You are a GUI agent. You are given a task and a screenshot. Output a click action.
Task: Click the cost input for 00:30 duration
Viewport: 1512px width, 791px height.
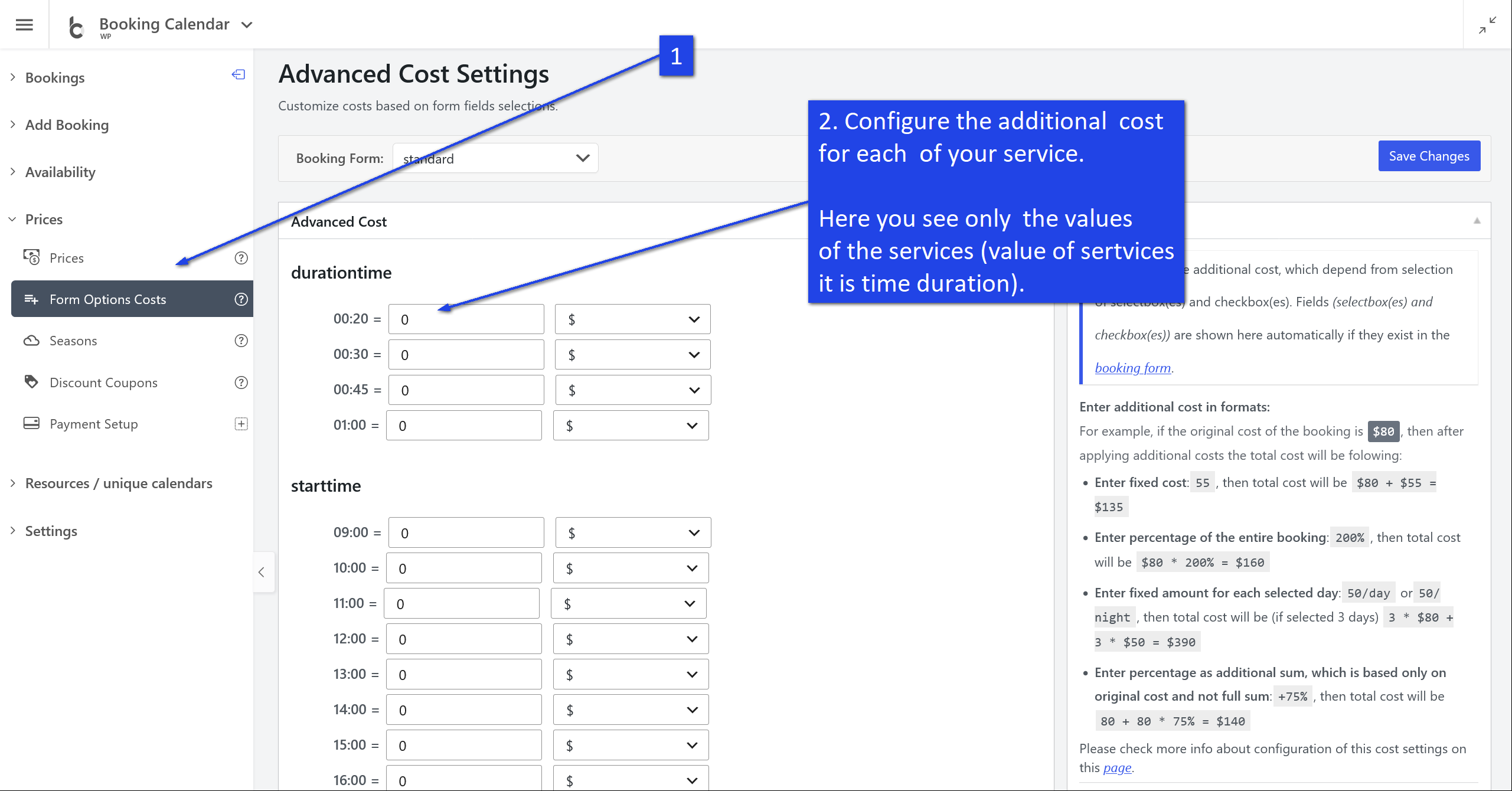[466, 355]
